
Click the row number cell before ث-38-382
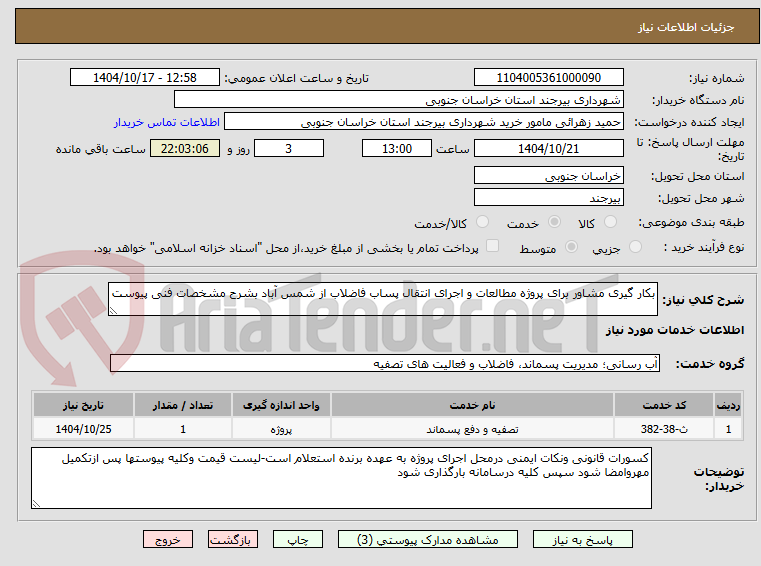tap(728, 429)
